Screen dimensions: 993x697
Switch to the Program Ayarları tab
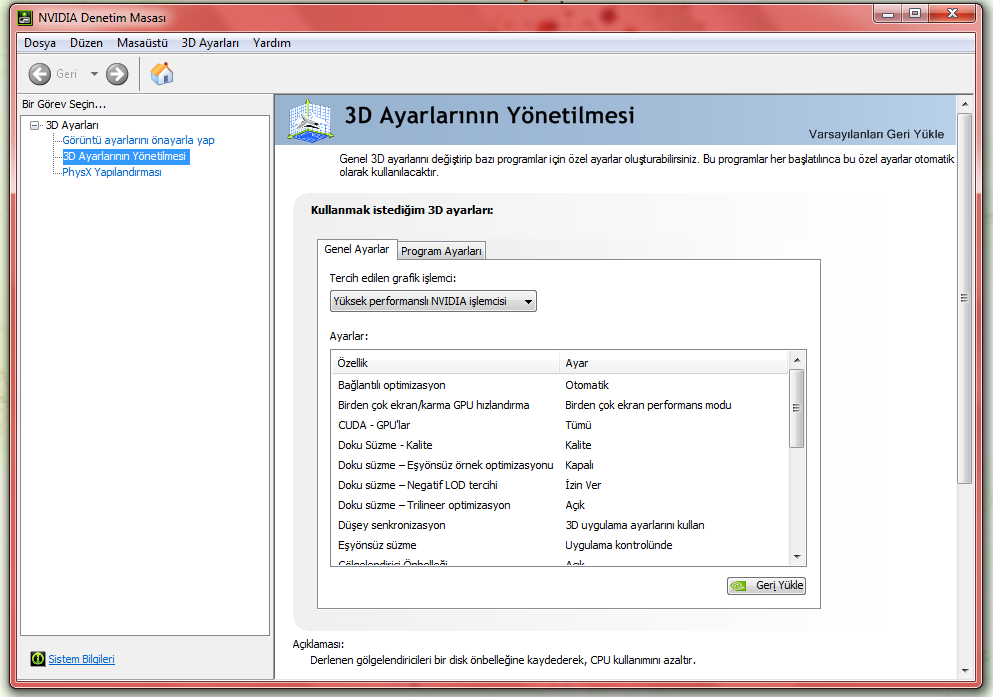click(x=441, y=251)
